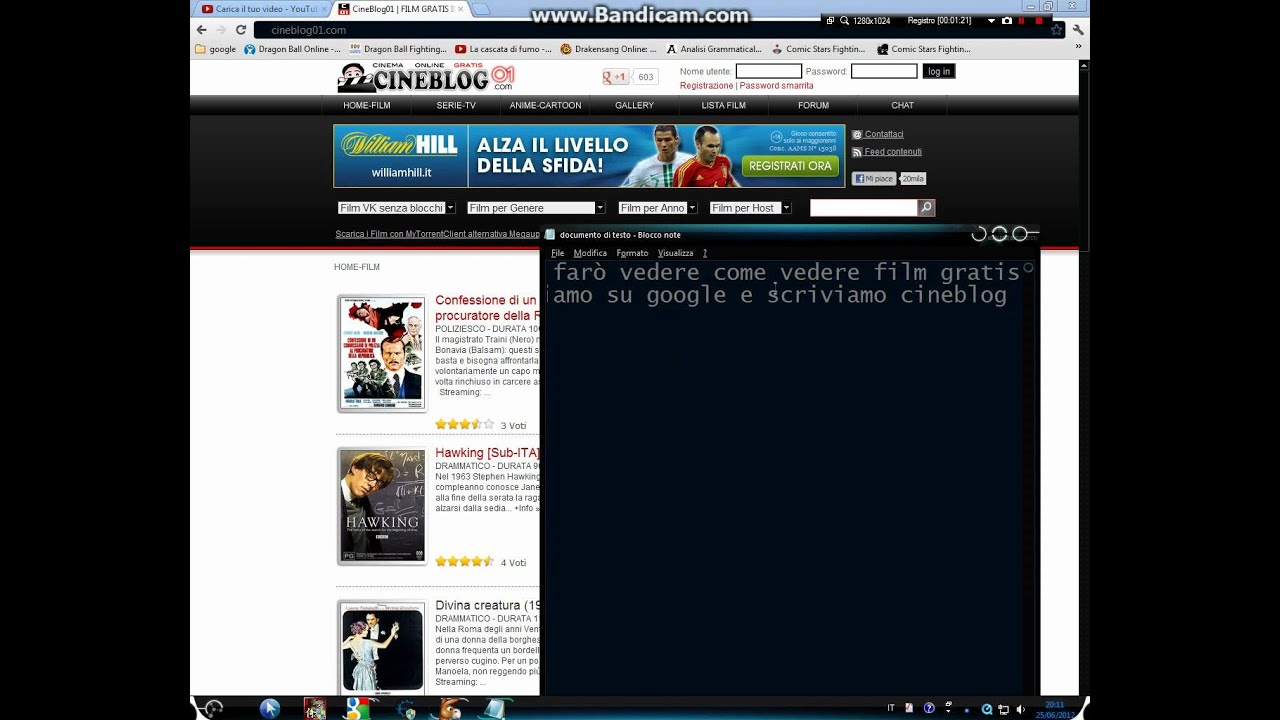
Task: Open 'La cascata di fumo' bookmark
Action: (x=503, y=49)
